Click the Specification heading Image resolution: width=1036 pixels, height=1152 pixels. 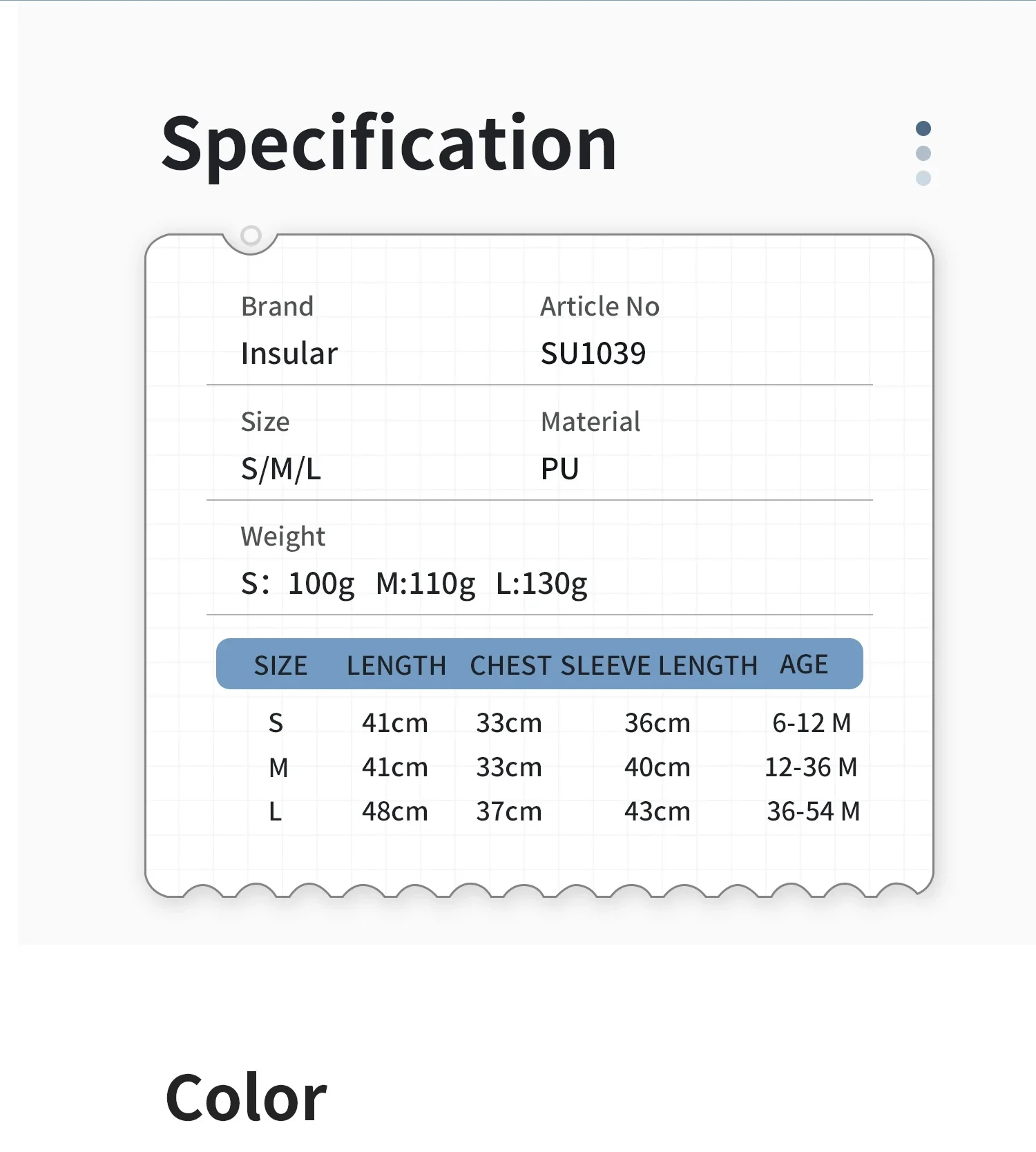click(x=389, y=144)
